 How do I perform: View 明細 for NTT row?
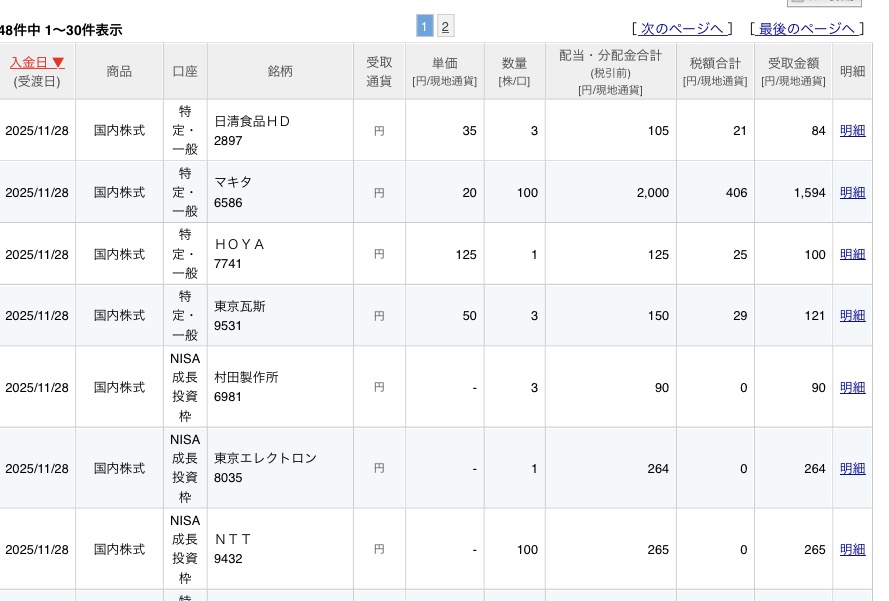(x=852, y=550)
